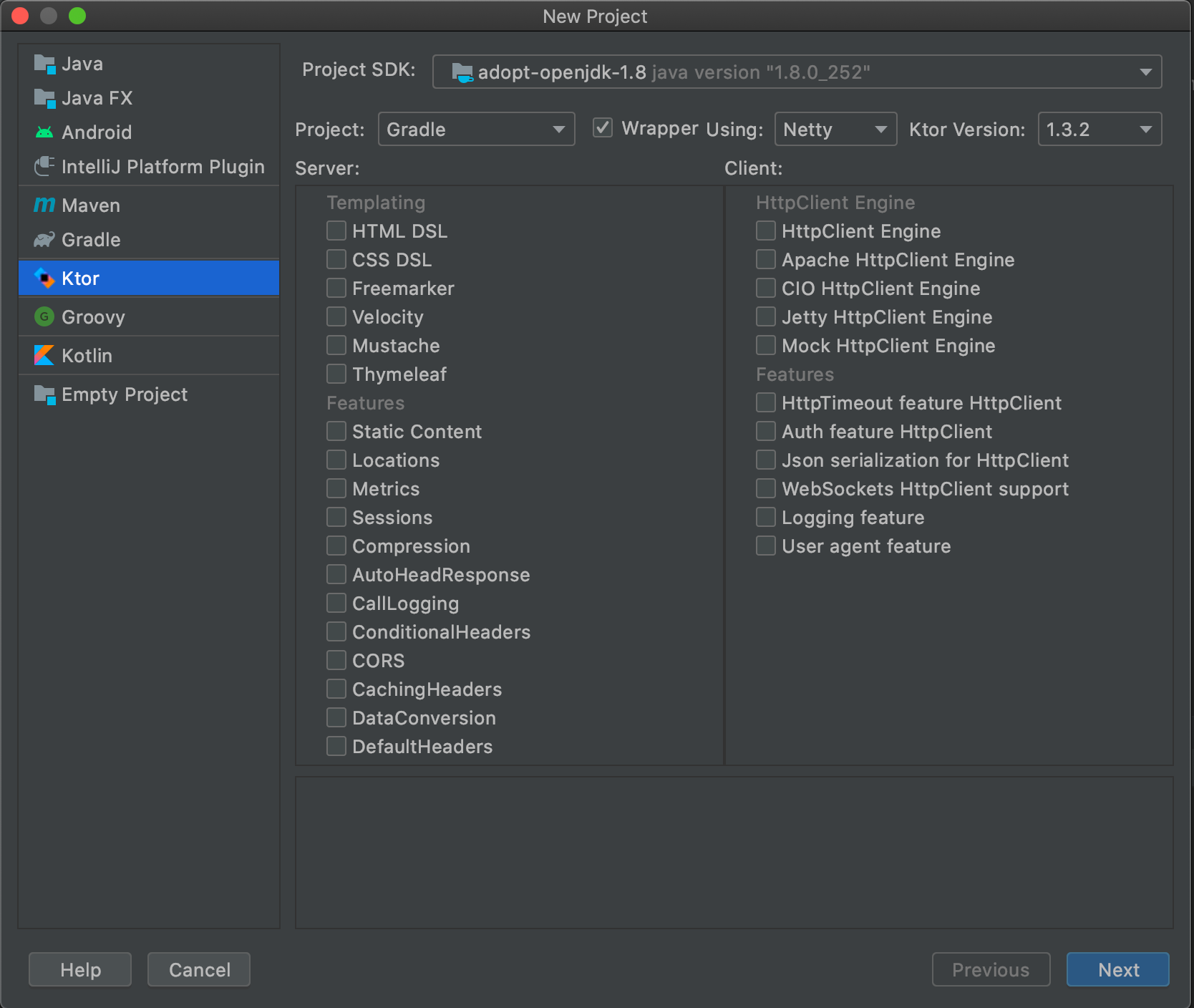This screenshot has height=1008, width=1194.
Task: Enable Compression feature
Action: click(336, 546)
